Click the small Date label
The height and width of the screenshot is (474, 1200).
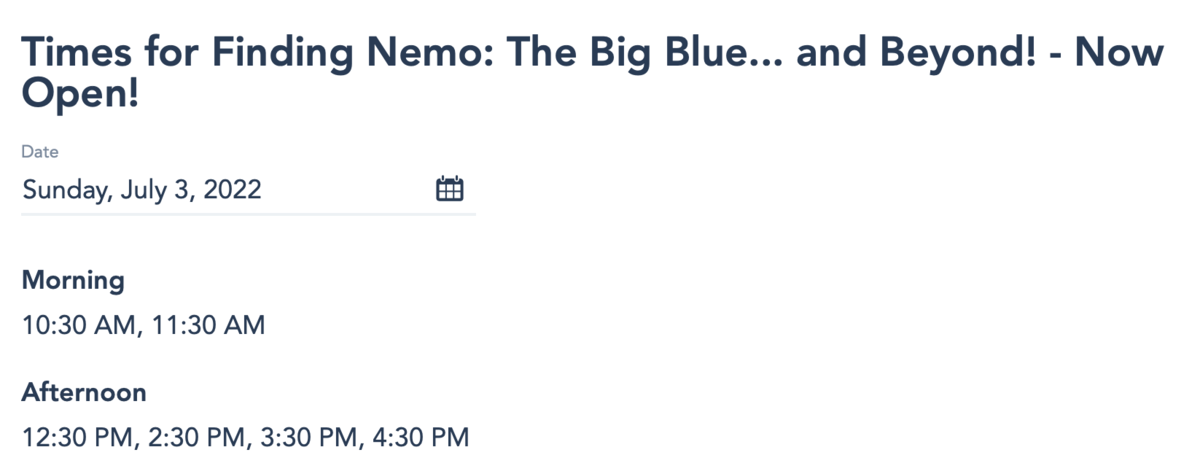click(40, 152)
